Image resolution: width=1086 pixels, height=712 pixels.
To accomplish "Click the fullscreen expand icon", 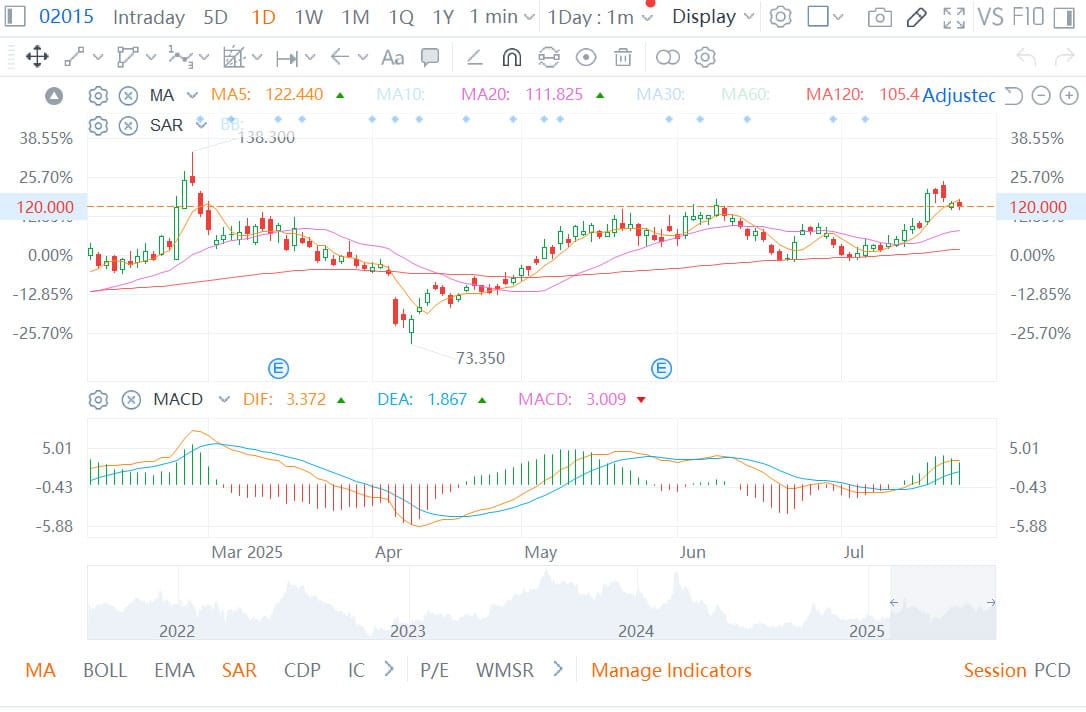I will click(955, 17).
